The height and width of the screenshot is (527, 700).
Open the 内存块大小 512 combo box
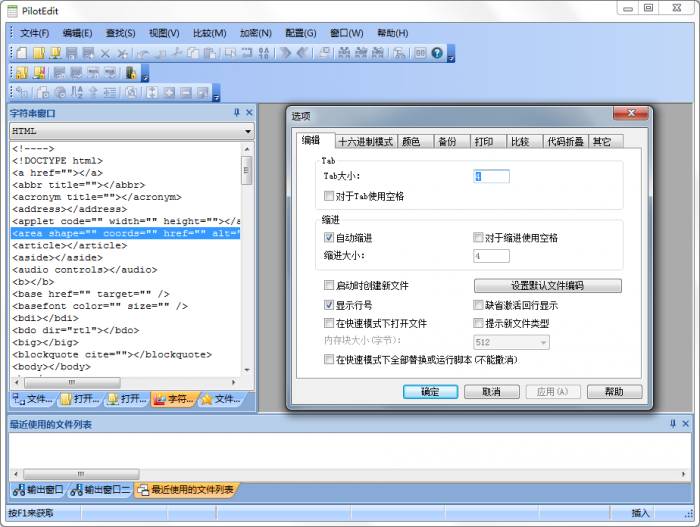tap(543, 343)
